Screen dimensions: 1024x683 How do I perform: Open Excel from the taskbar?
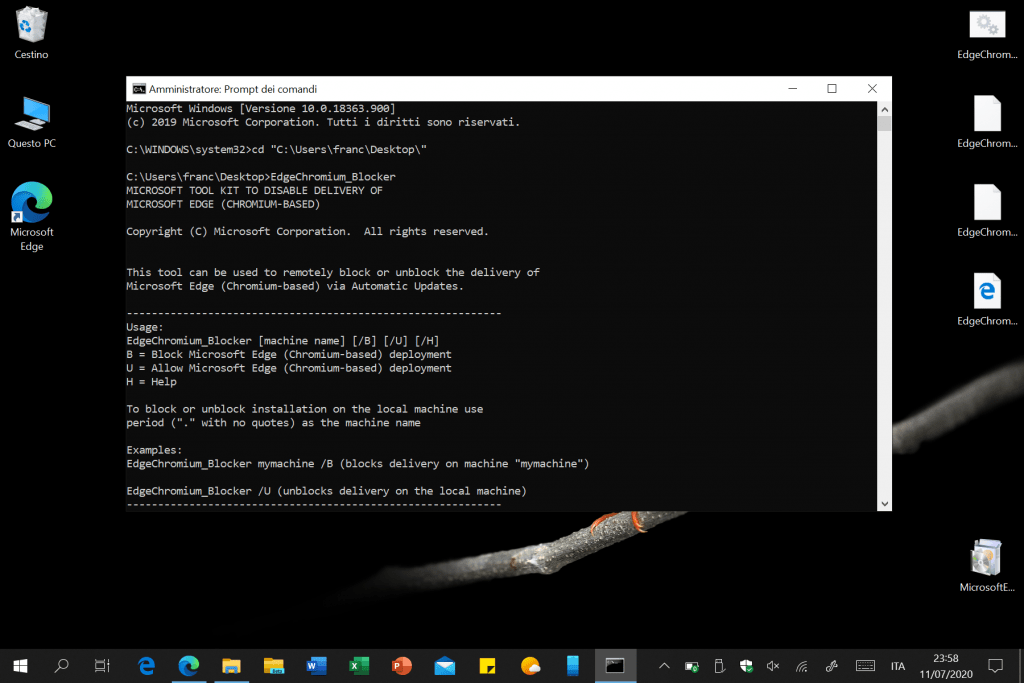pos(359,665)
